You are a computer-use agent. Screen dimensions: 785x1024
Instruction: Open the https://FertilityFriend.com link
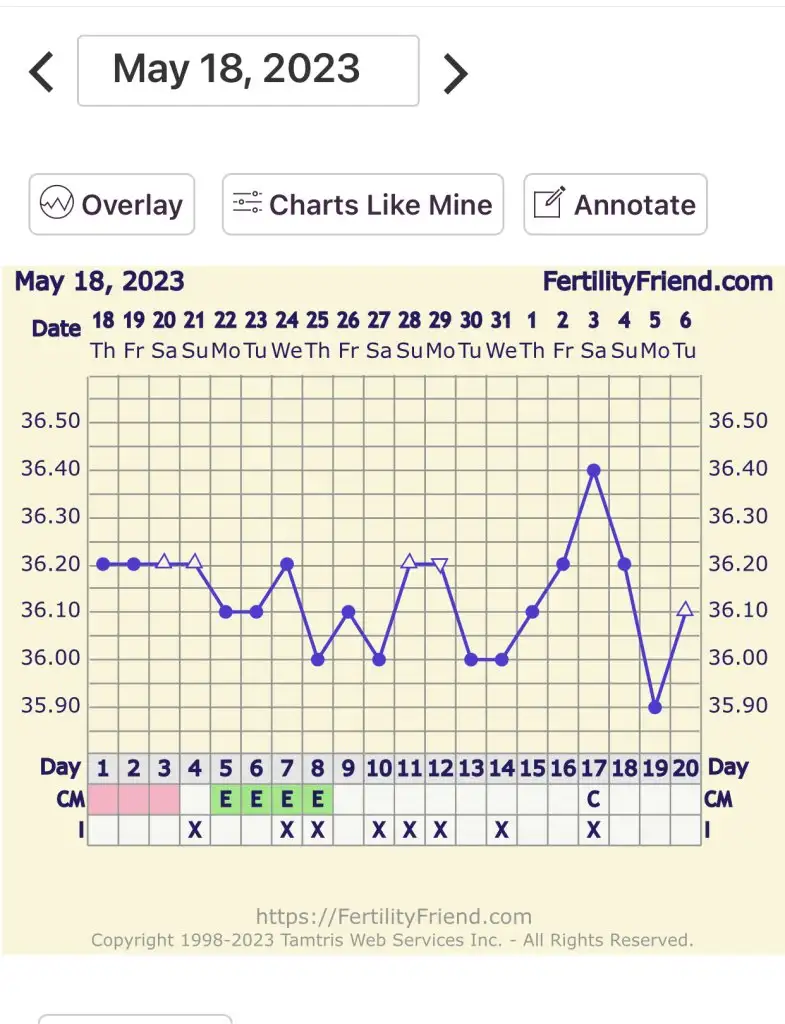394,916
